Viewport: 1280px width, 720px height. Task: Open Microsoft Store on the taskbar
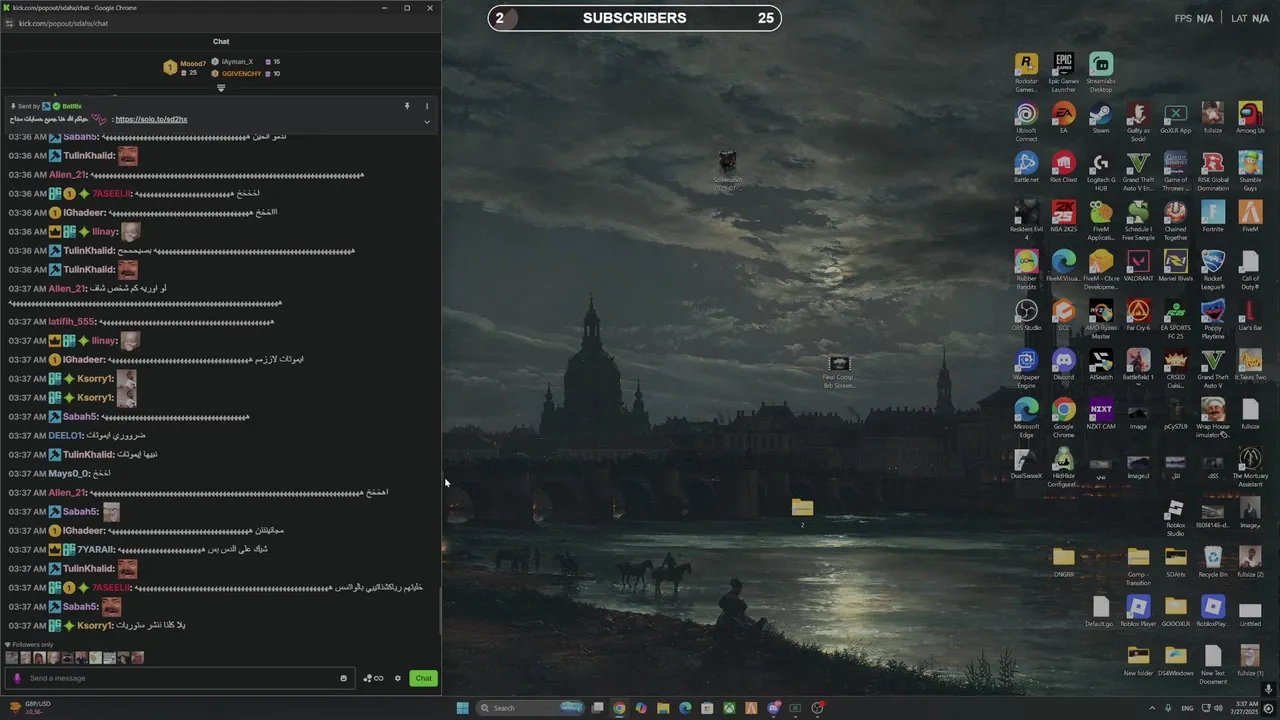coord(707,708)
